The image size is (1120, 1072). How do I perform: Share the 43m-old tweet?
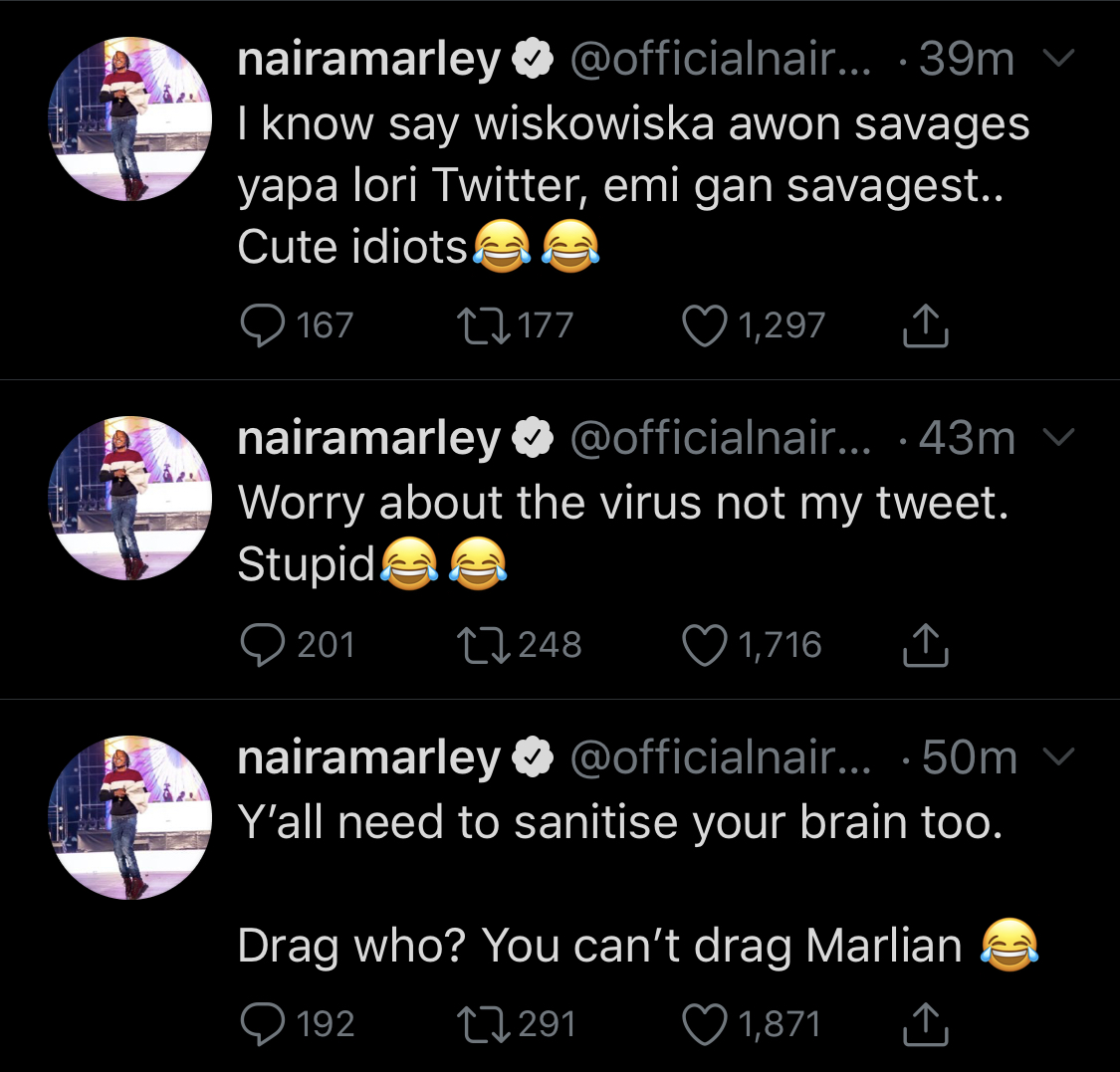coord(925,645)
